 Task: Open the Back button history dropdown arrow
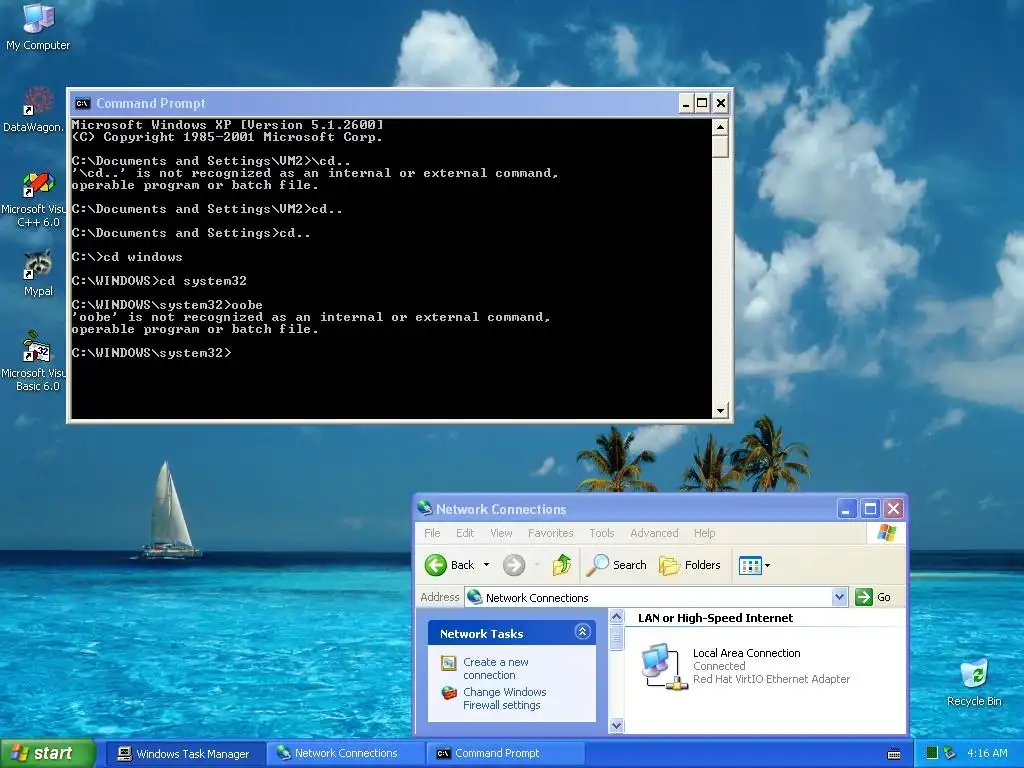(487, 565)
